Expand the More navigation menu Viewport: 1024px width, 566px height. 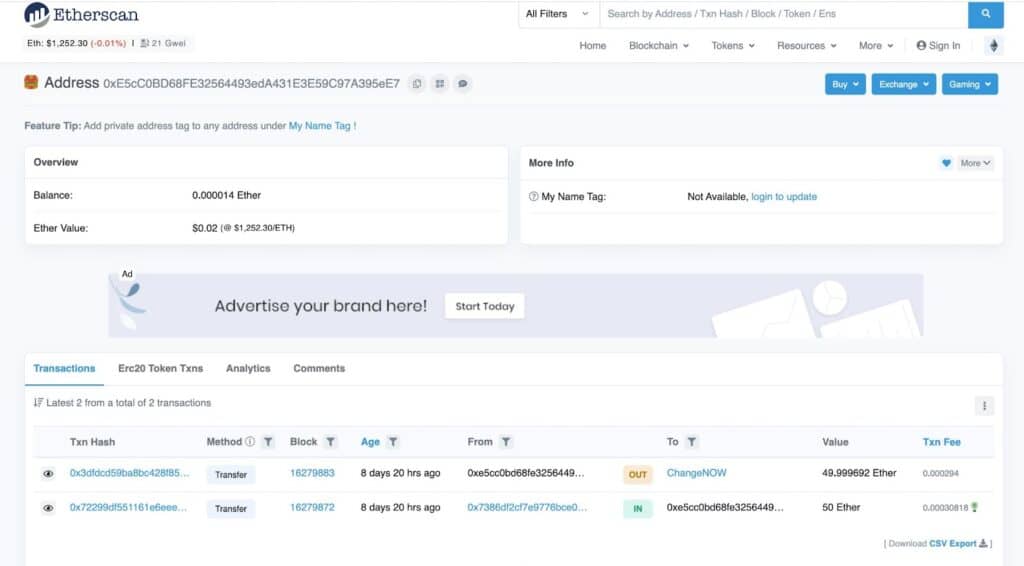coord(876,46)
